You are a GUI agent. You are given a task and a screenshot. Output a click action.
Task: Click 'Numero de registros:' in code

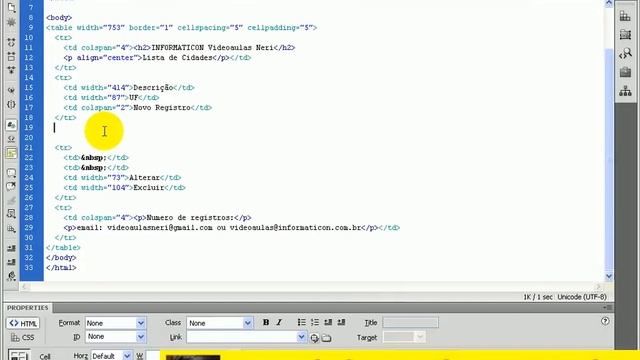(x=190, y=218)
